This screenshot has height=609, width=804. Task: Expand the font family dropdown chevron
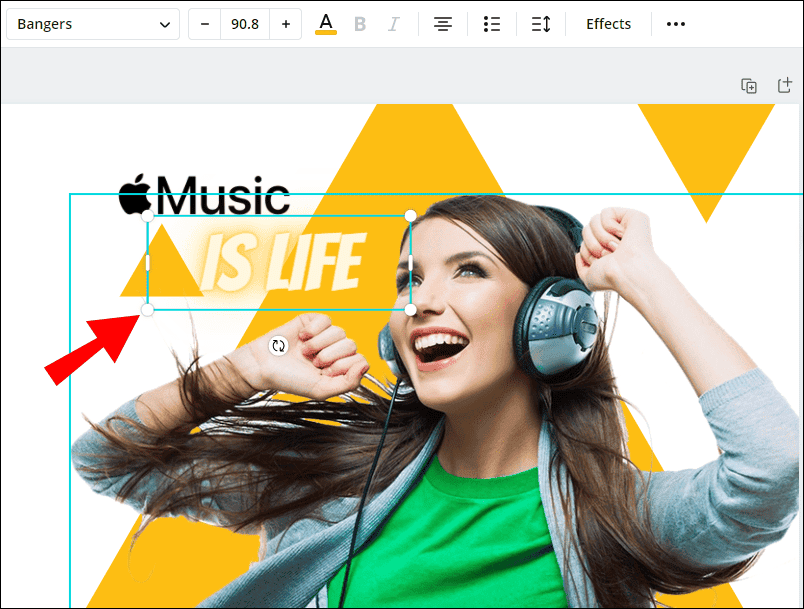point(166,23)
